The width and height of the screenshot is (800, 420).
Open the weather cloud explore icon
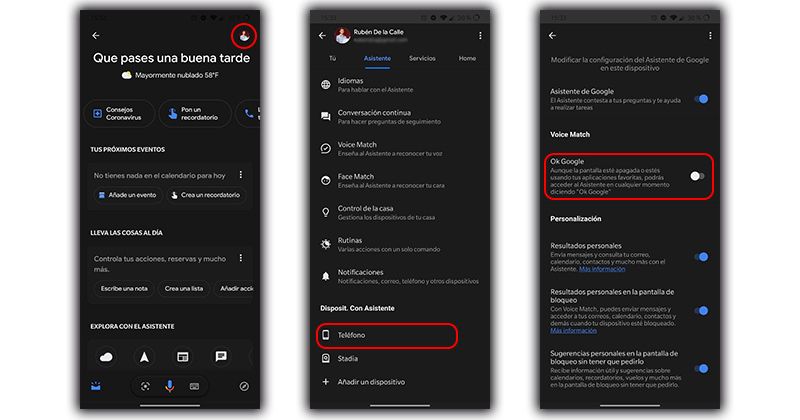point(106,357)
